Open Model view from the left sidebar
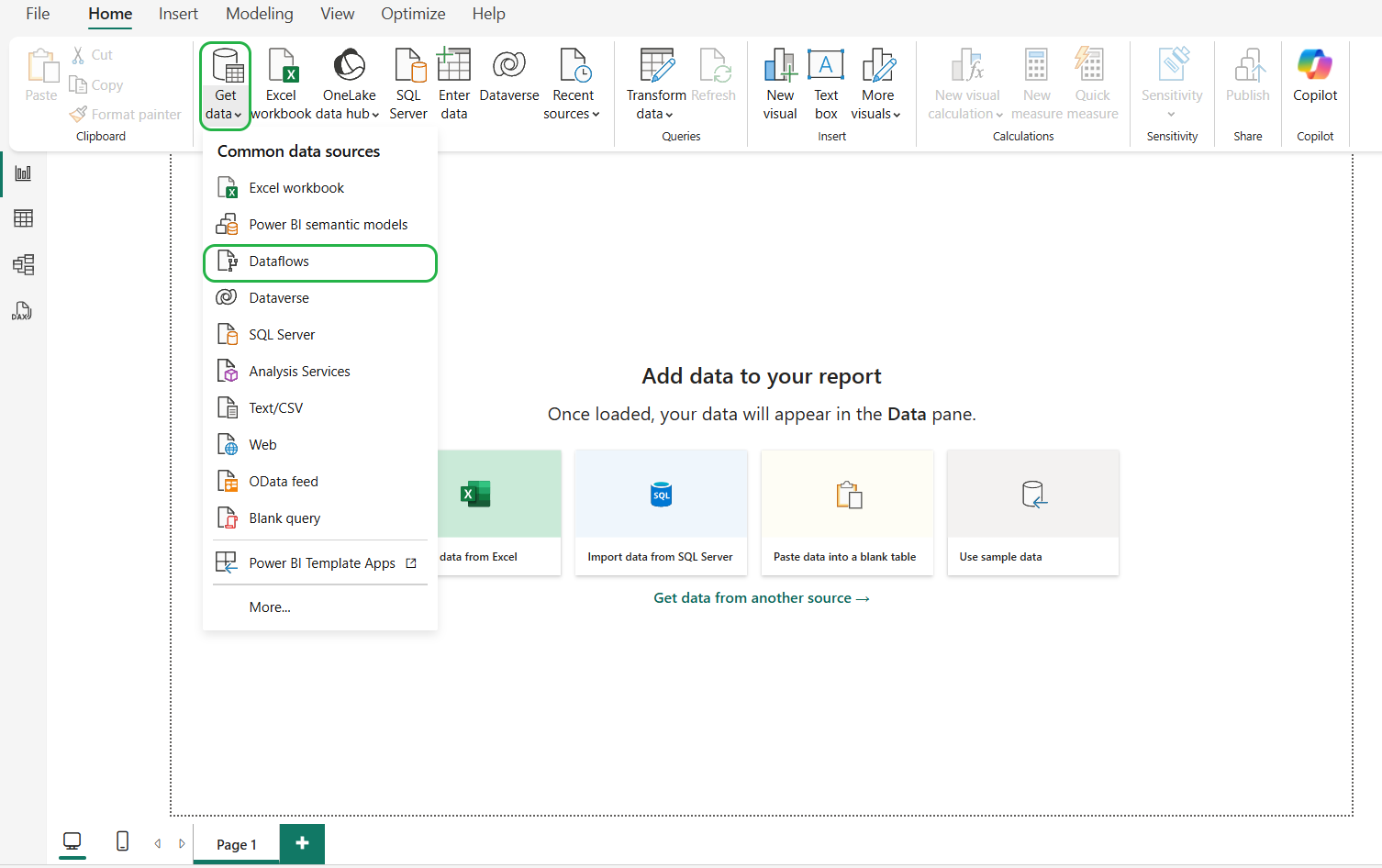 click(23, 265)
